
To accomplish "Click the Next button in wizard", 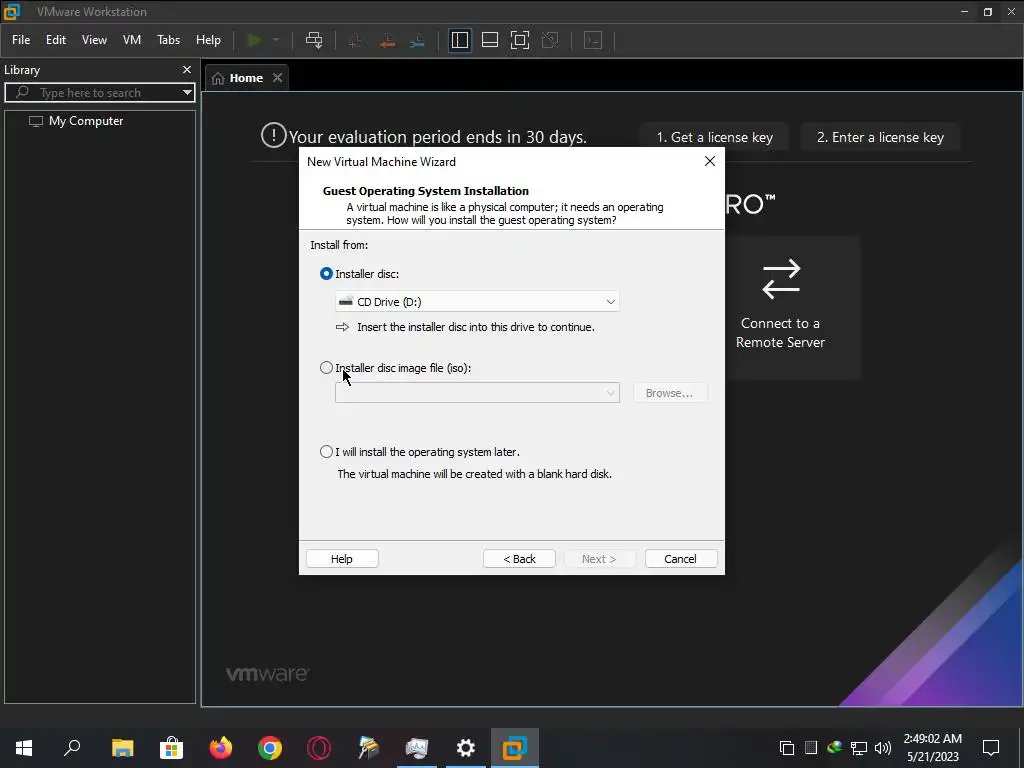I will pos(599,559).
